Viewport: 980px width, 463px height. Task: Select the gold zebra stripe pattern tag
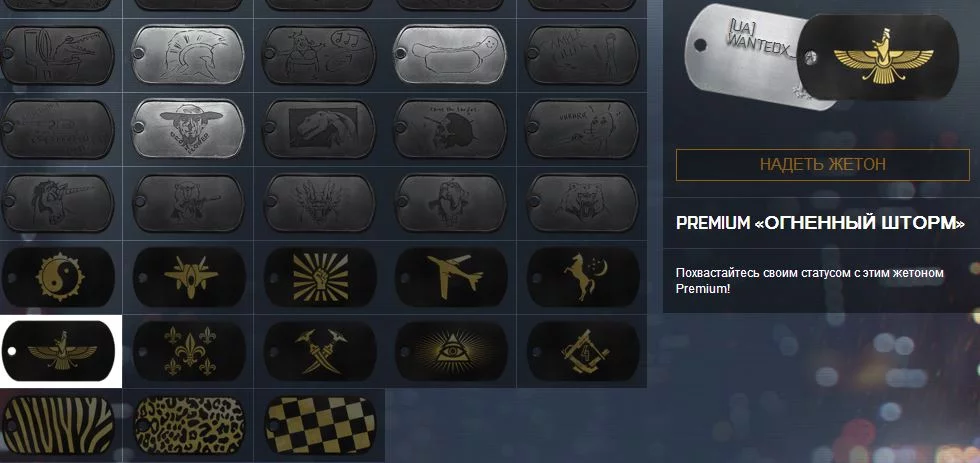coord(58,426)
